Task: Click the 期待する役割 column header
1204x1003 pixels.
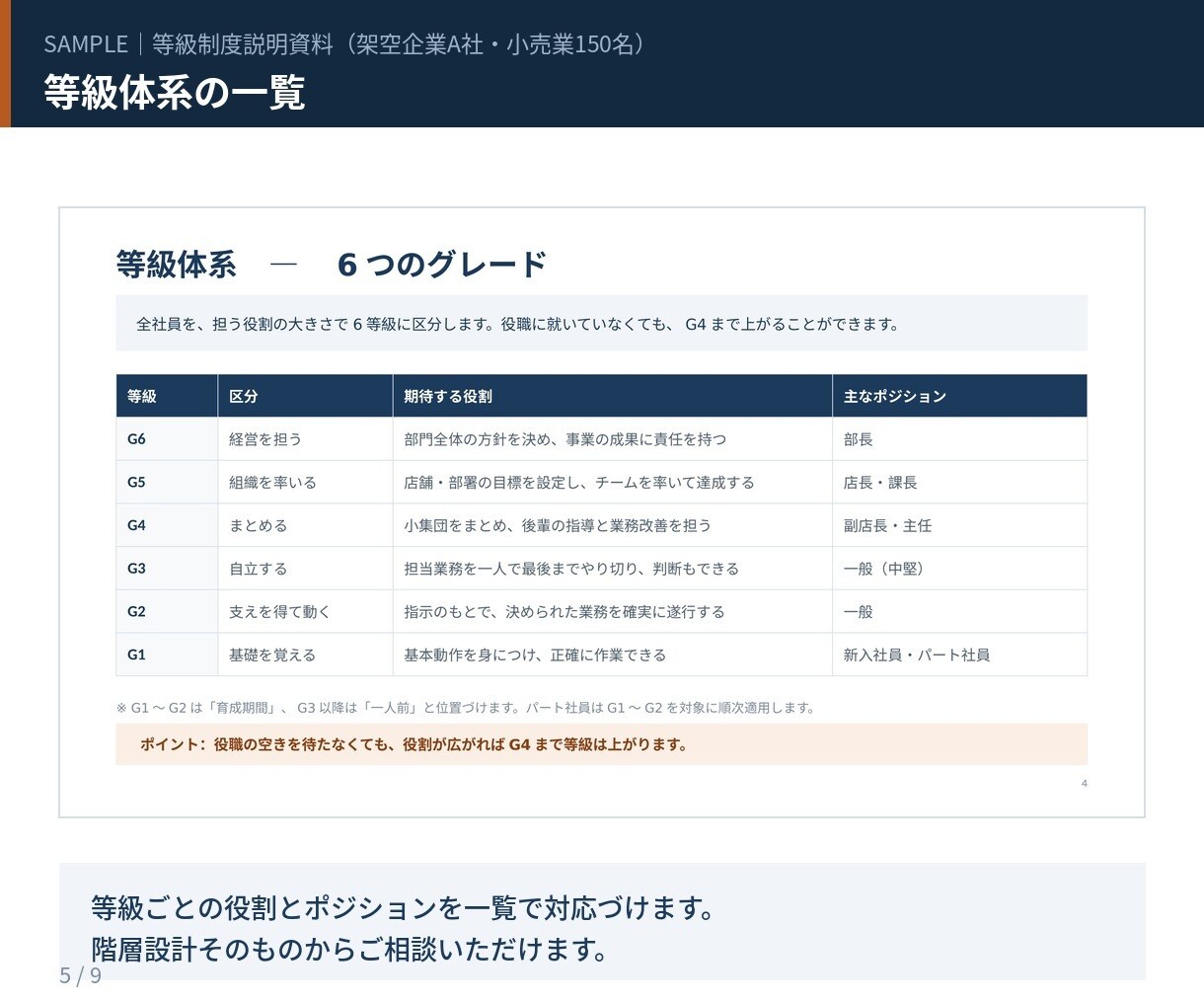Action: click(x=612, y=396)
